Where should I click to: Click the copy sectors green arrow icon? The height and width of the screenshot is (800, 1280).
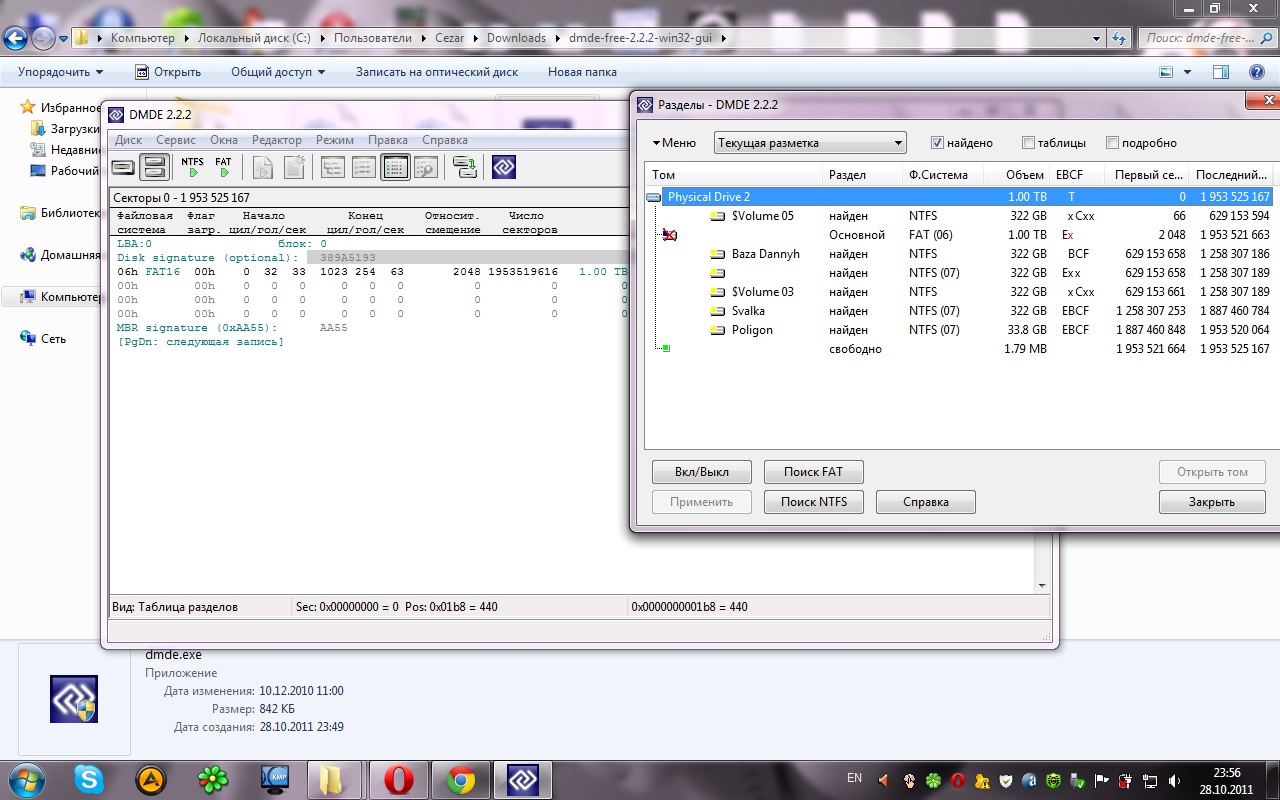tap(465, 167)
